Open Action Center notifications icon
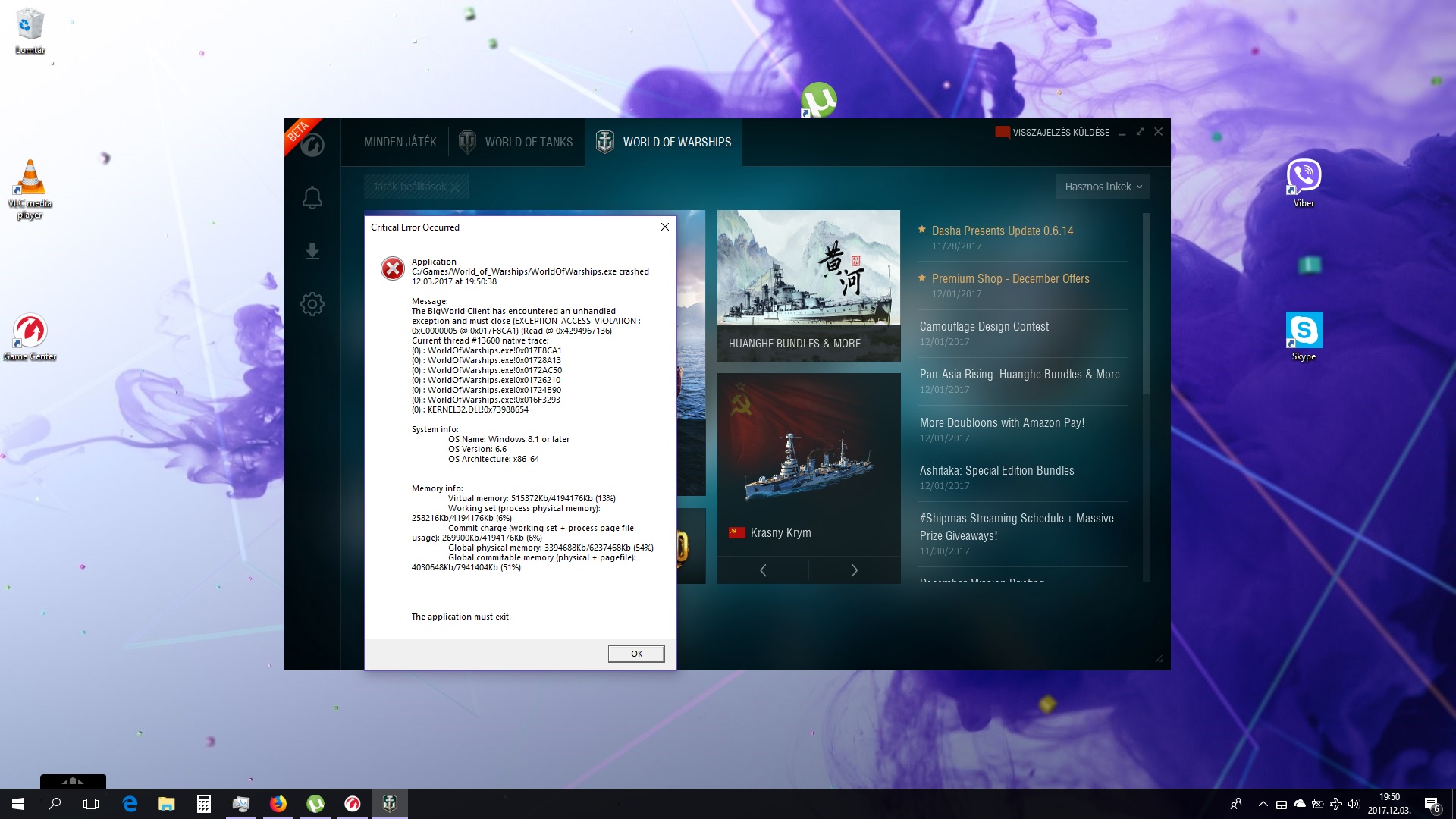 (x=1432, y=805)
